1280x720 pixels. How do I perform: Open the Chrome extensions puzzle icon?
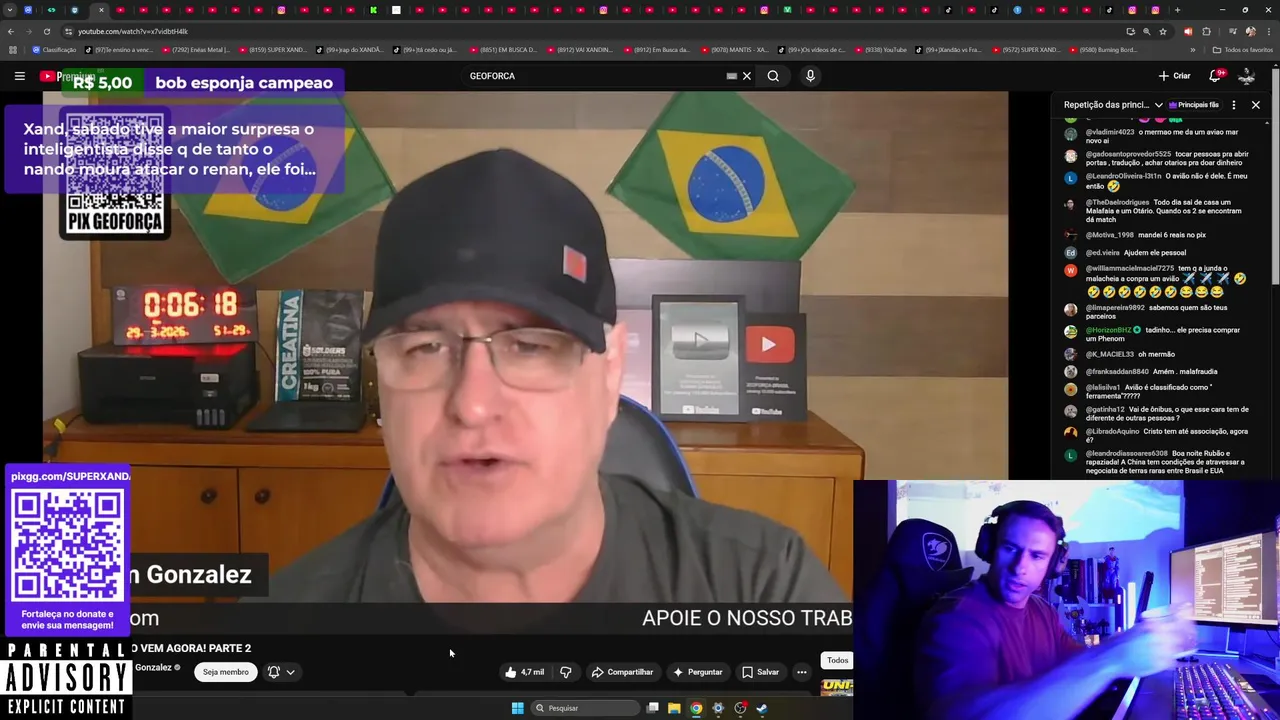tap(1206, 31)
